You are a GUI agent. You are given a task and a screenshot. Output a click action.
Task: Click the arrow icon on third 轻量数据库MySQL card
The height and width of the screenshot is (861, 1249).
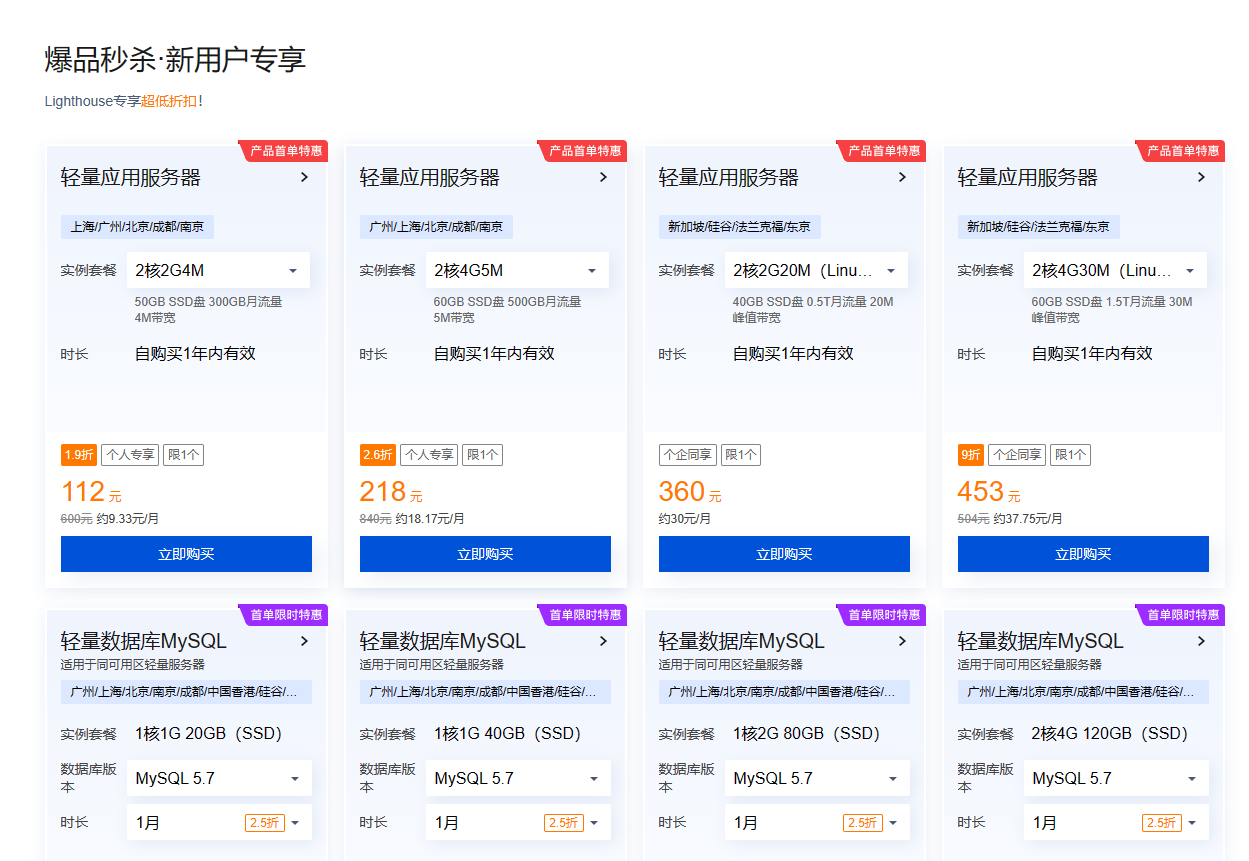pos(903,640)
